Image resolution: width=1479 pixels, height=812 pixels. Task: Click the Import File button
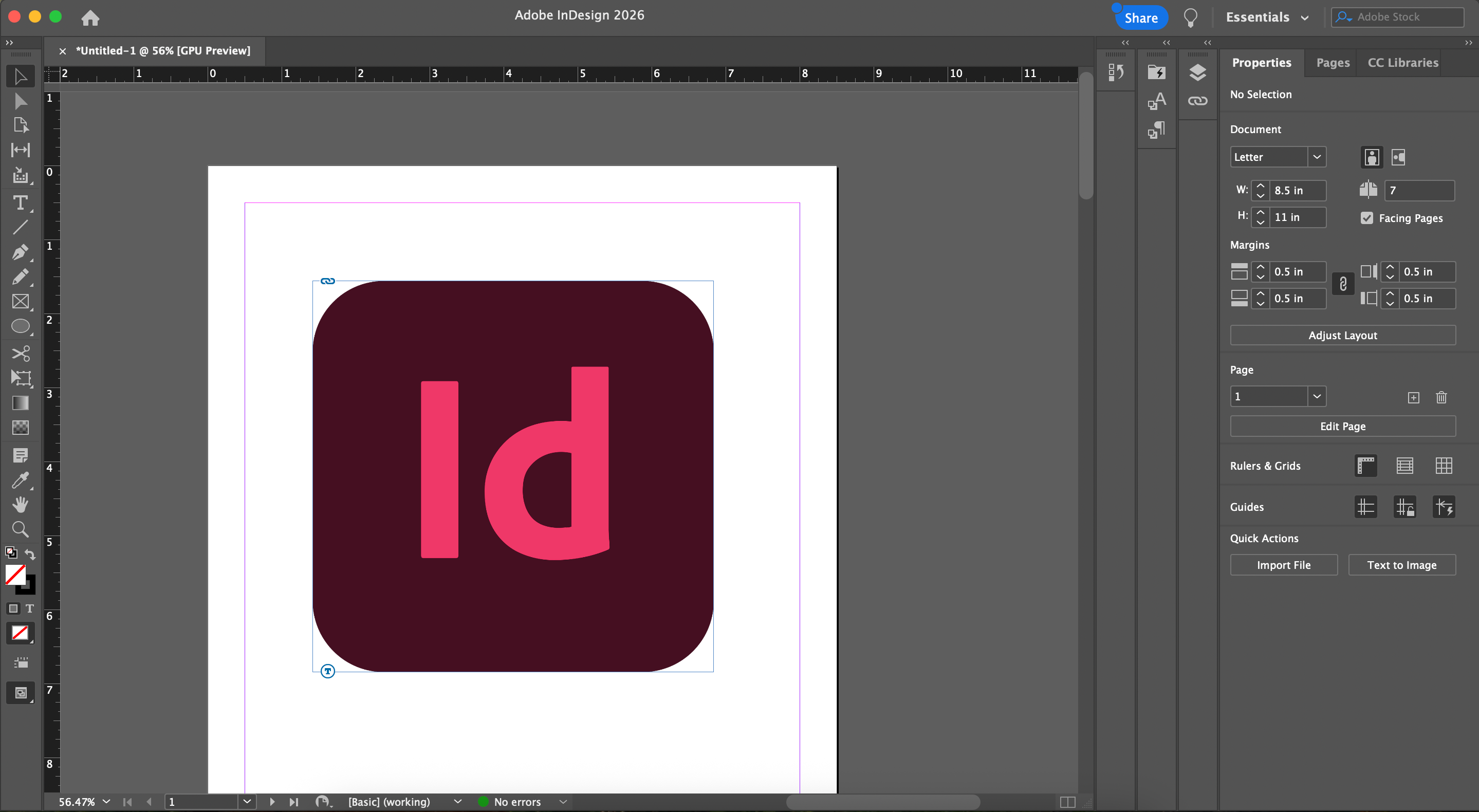coord(1283,565)
